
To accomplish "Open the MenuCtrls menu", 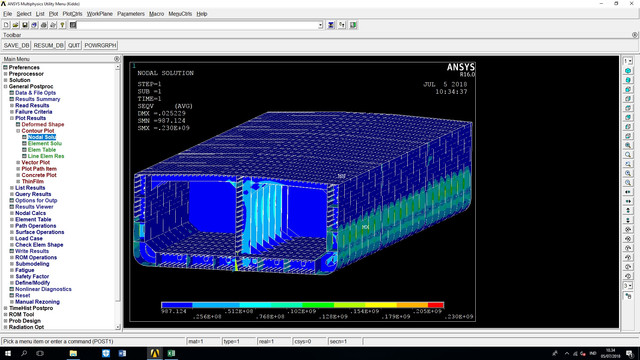I will [180, 14].
